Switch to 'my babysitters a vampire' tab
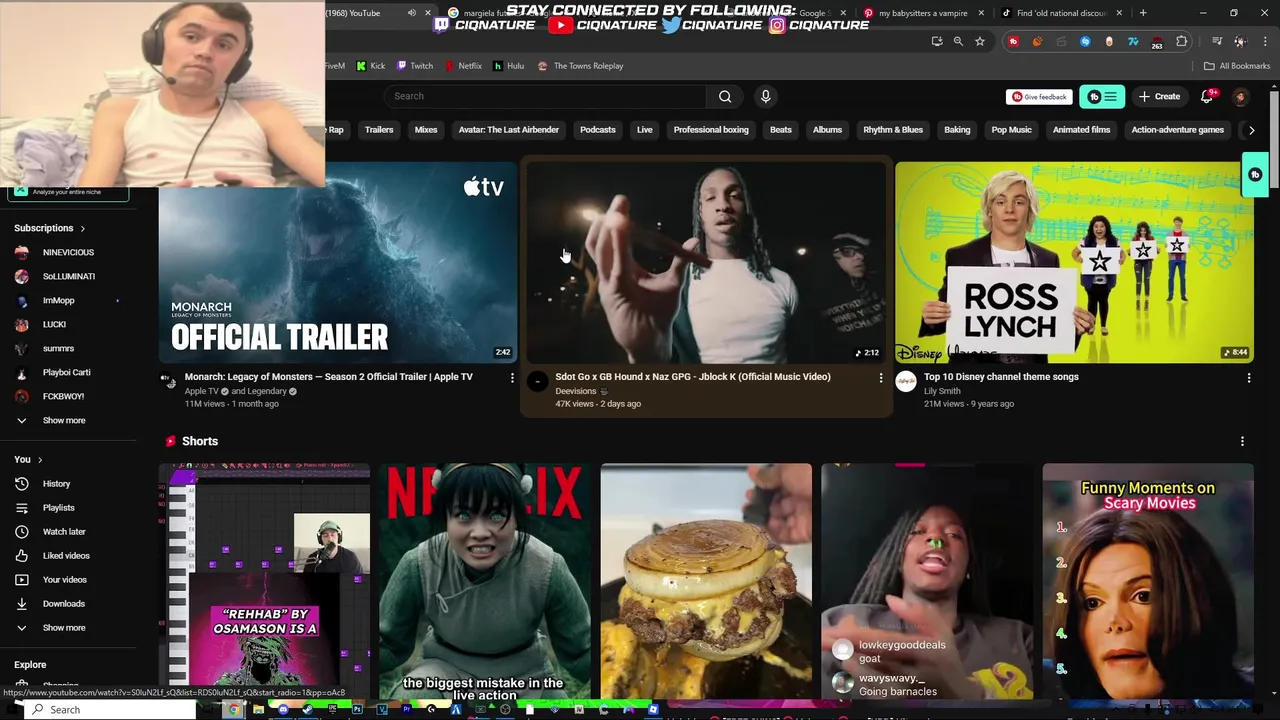Screen dimensions: 1280x720 pos(923,13)
